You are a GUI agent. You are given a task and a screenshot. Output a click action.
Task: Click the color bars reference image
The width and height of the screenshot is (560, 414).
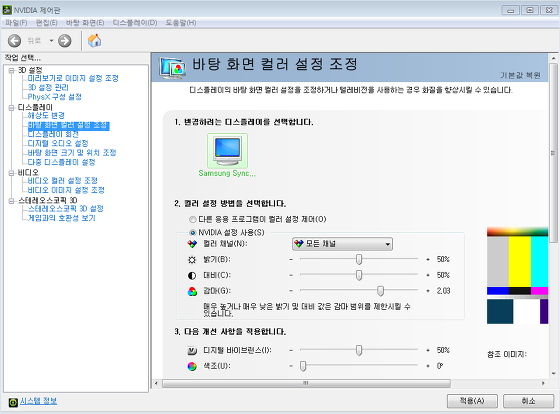[518, 275]
